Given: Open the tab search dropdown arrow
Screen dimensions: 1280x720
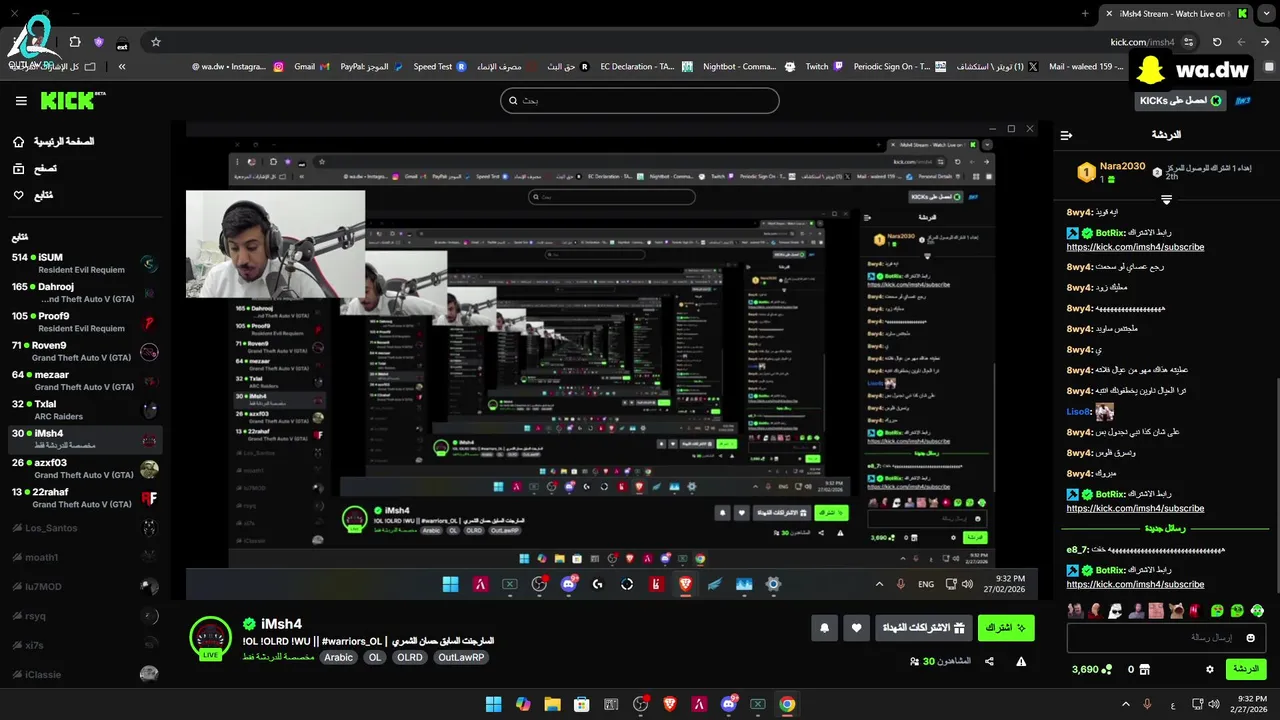Looking at the screenshot, I should tap(1267, 13).
